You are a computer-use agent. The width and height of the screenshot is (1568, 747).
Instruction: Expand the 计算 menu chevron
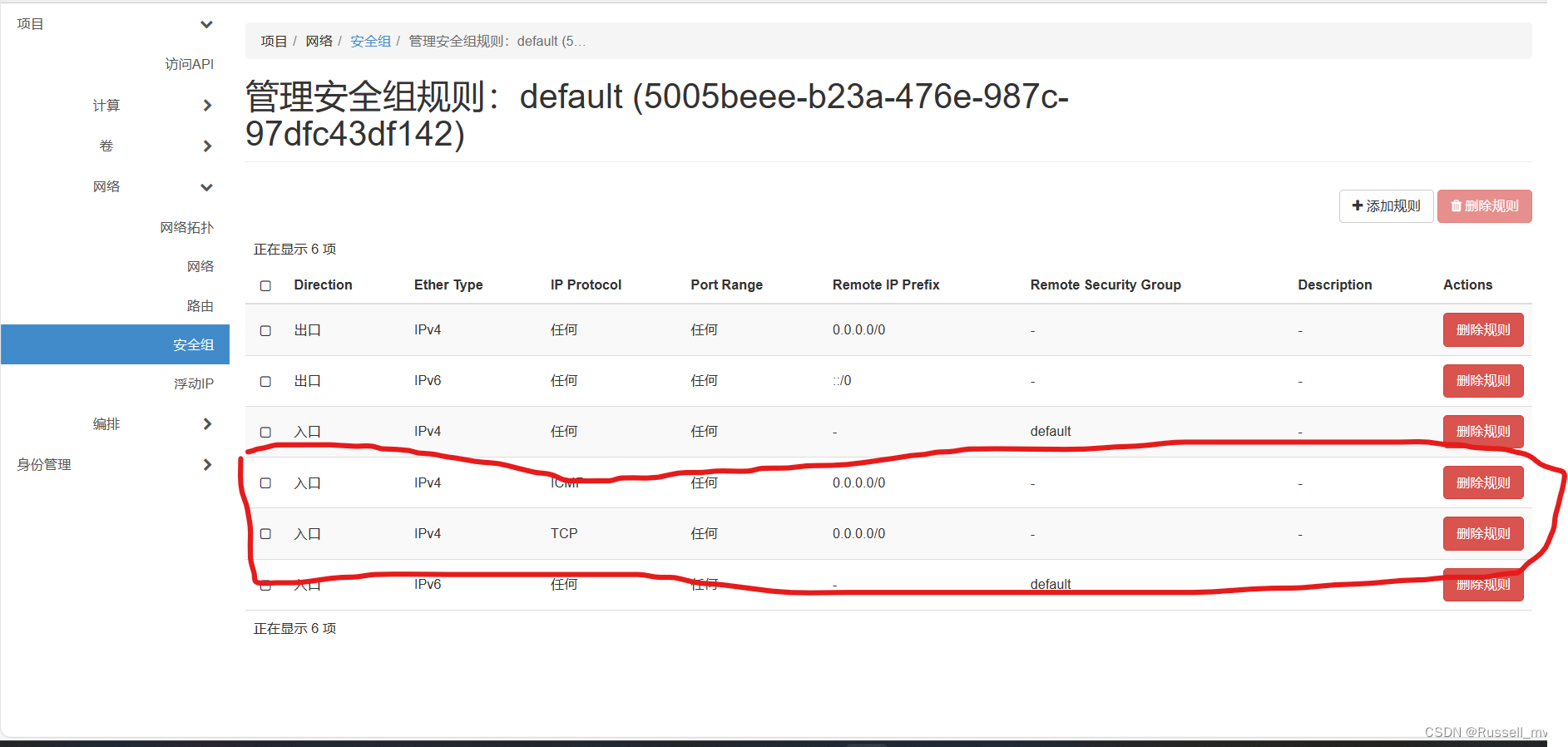[x=207, y=106]
